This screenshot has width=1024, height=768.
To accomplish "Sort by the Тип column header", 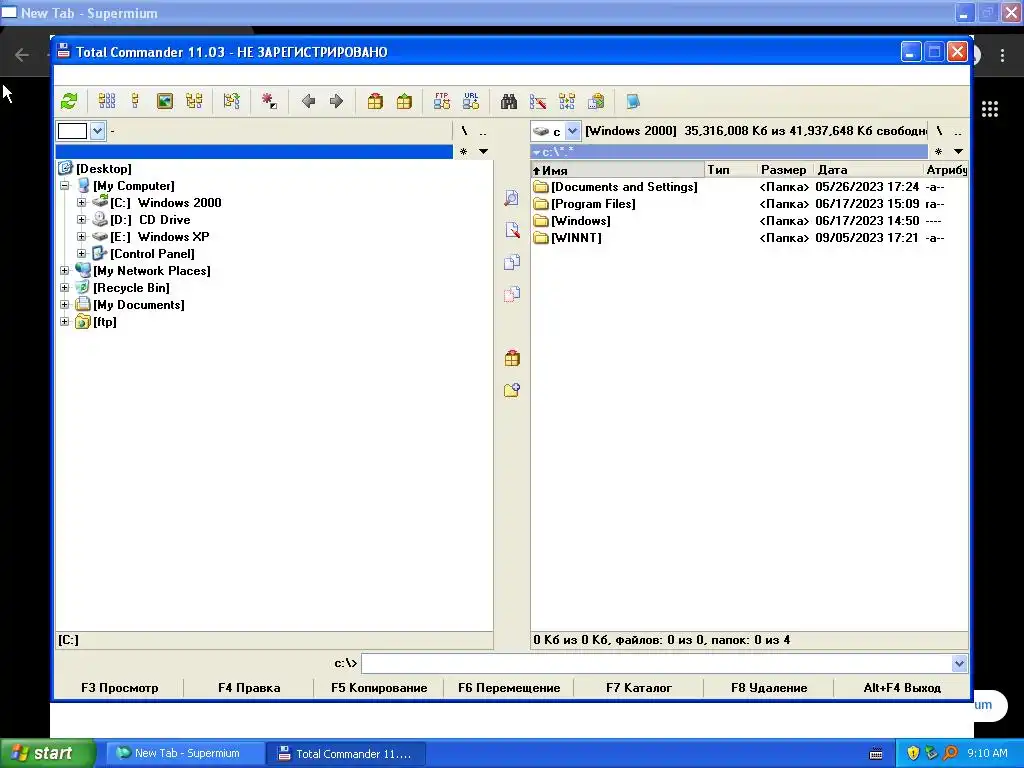I will [x=731, y=170].
